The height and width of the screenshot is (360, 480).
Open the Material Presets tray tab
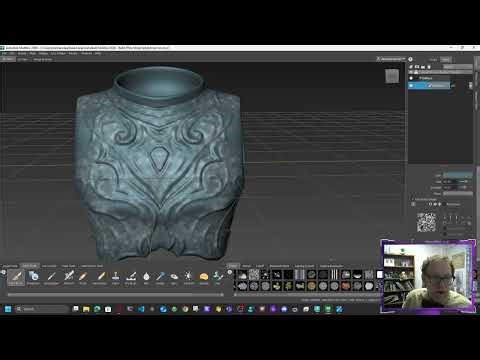280,266
